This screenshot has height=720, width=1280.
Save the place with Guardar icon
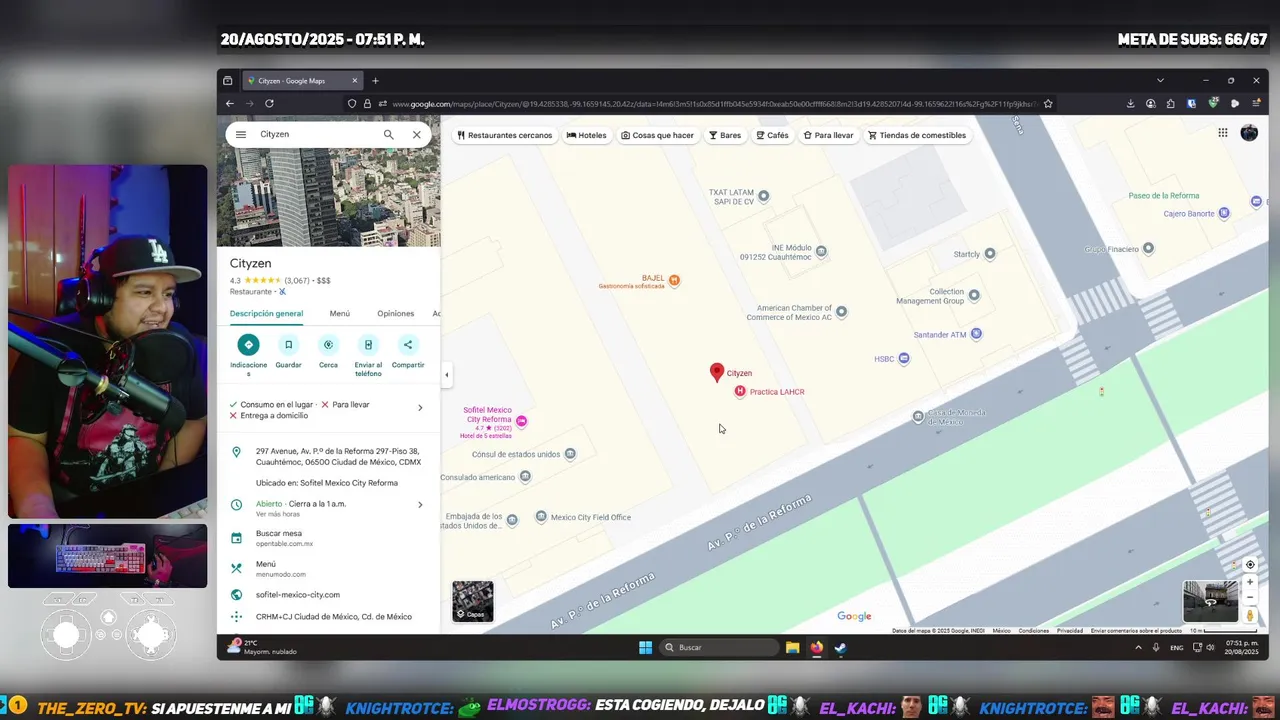[288, 345]
